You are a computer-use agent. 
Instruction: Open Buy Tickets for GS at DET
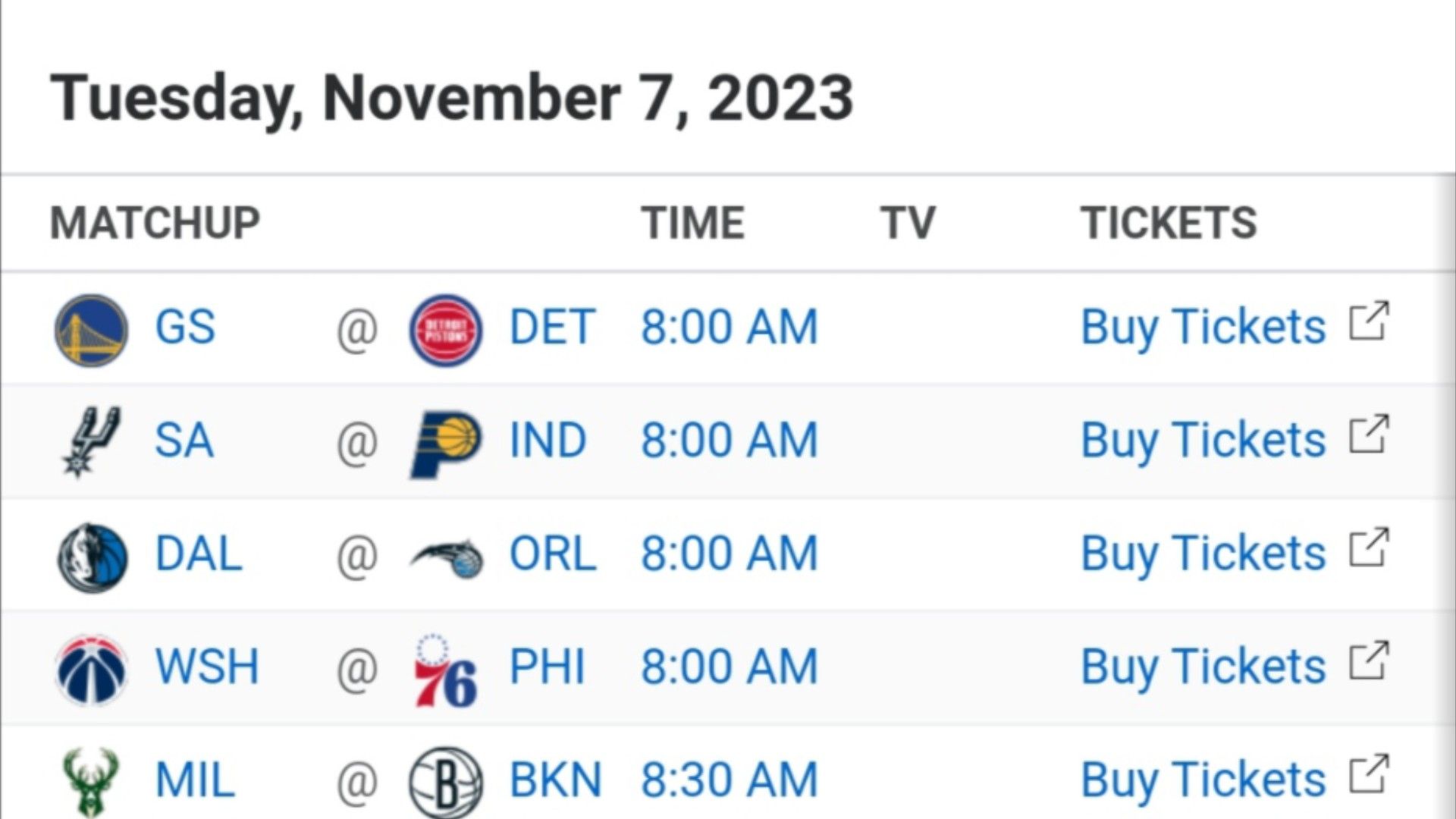pyautogui.click(x=1203, y=328)
